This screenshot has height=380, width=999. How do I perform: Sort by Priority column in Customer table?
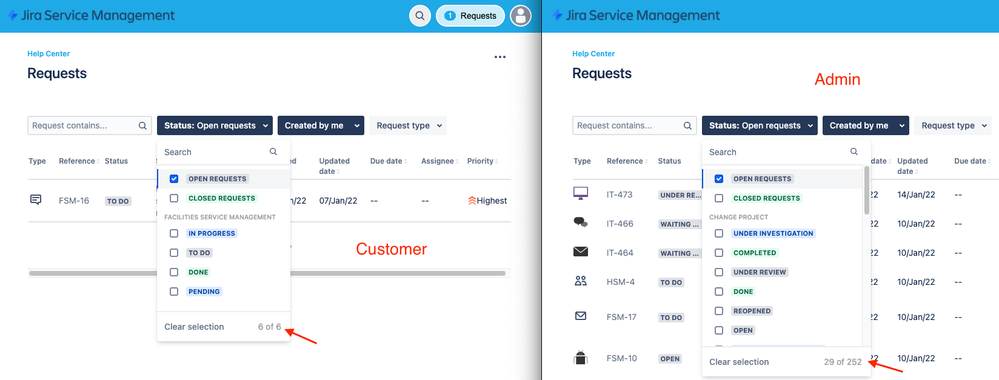[x=482, y=161]
